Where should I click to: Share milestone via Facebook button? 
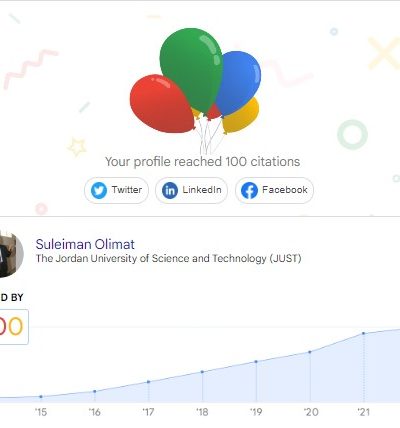point(274,190)
